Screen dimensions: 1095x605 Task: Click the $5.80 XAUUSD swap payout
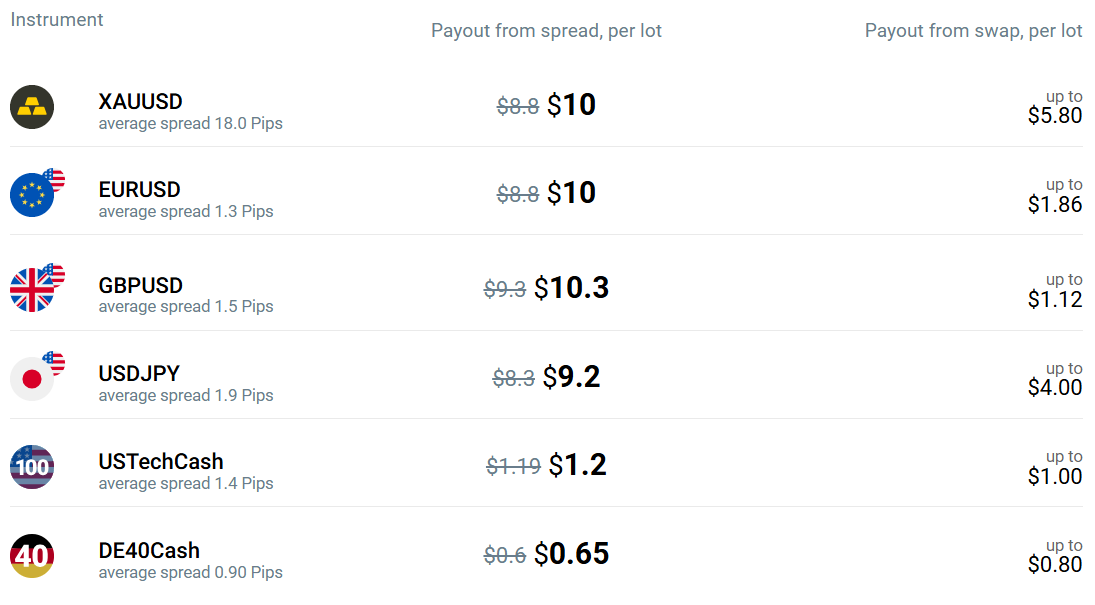[x=1054, y=115]
